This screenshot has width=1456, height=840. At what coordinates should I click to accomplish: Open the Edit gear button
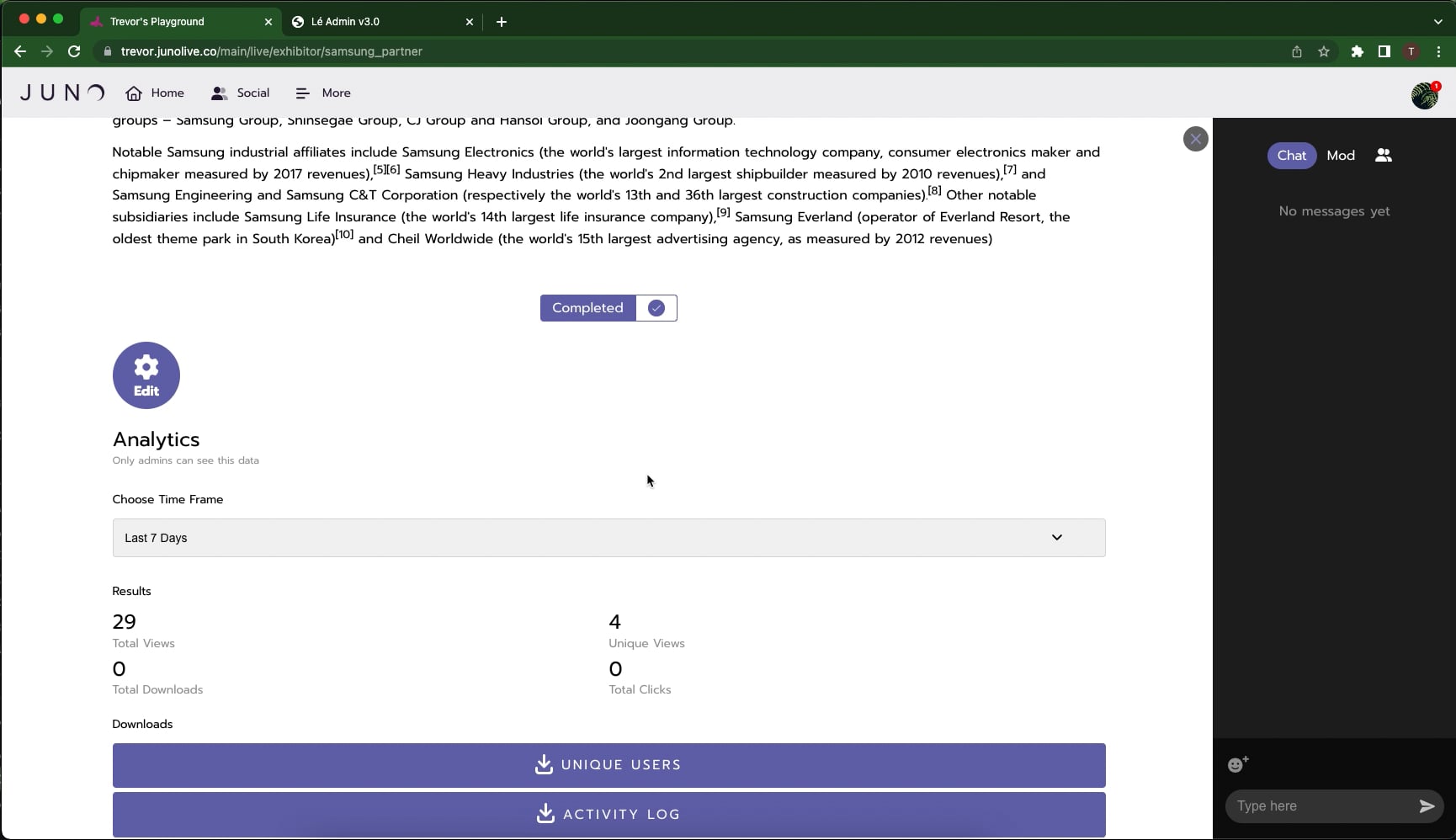146,375
